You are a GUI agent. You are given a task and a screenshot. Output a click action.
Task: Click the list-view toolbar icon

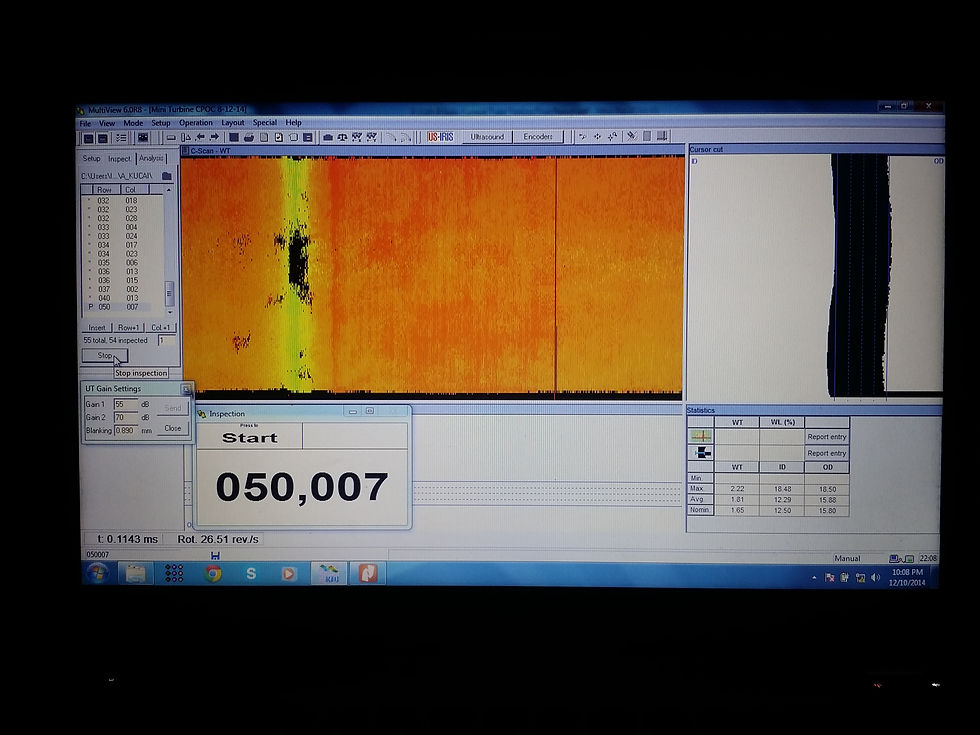(x=121, y=138)
